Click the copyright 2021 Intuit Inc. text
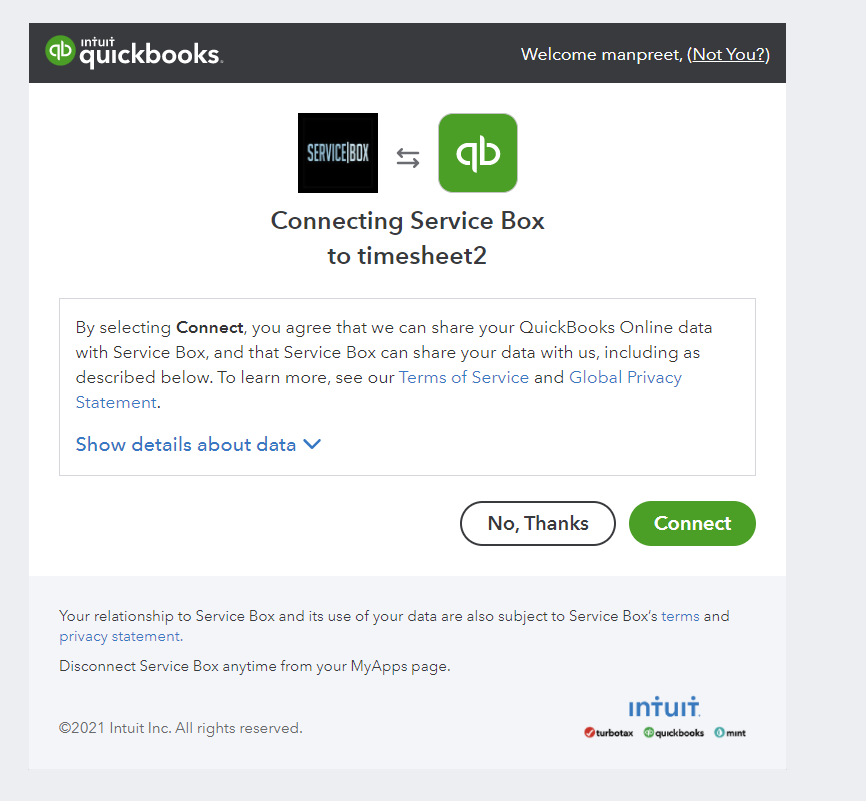The width and height of the screenshot is (866, 801). point(181,728)
